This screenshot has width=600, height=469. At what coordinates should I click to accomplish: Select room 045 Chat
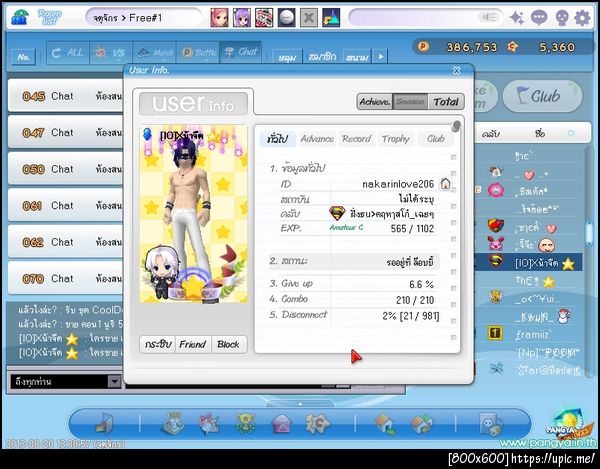tap(66, 96)
